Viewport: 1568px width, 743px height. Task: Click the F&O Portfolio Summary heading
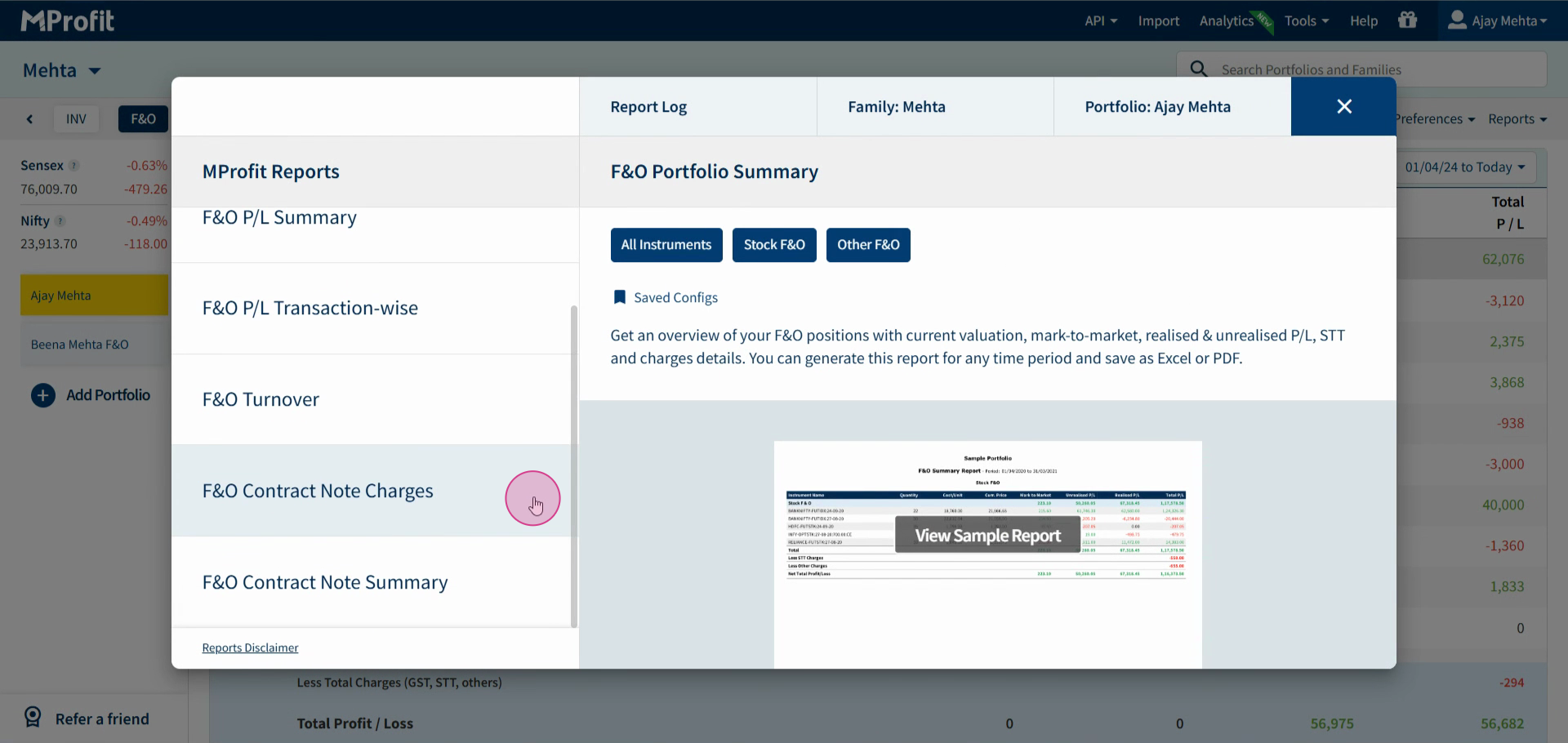714,171
